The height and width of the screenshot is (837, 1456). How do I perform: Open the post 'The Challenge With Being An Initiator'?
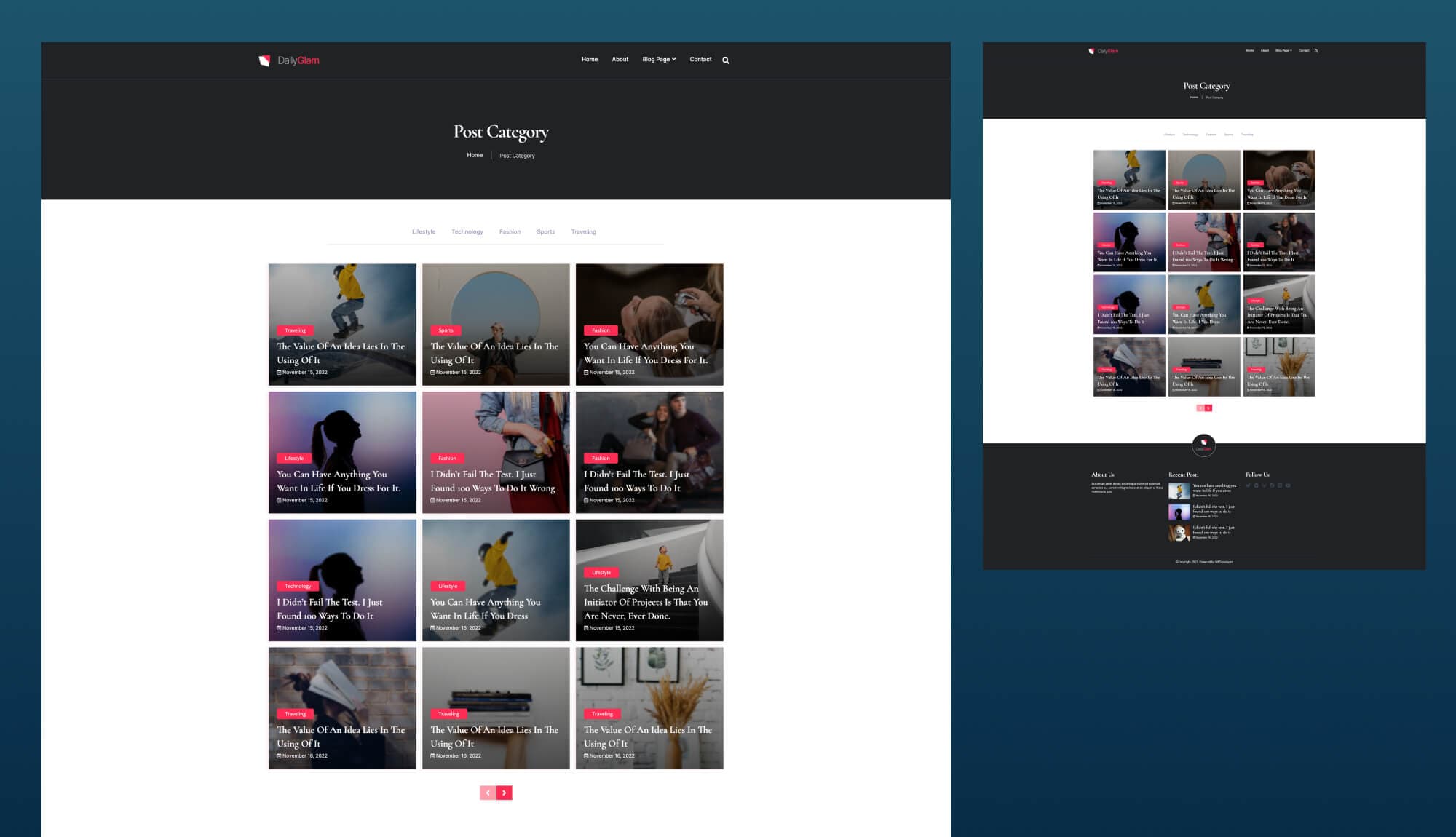[645, 602]
